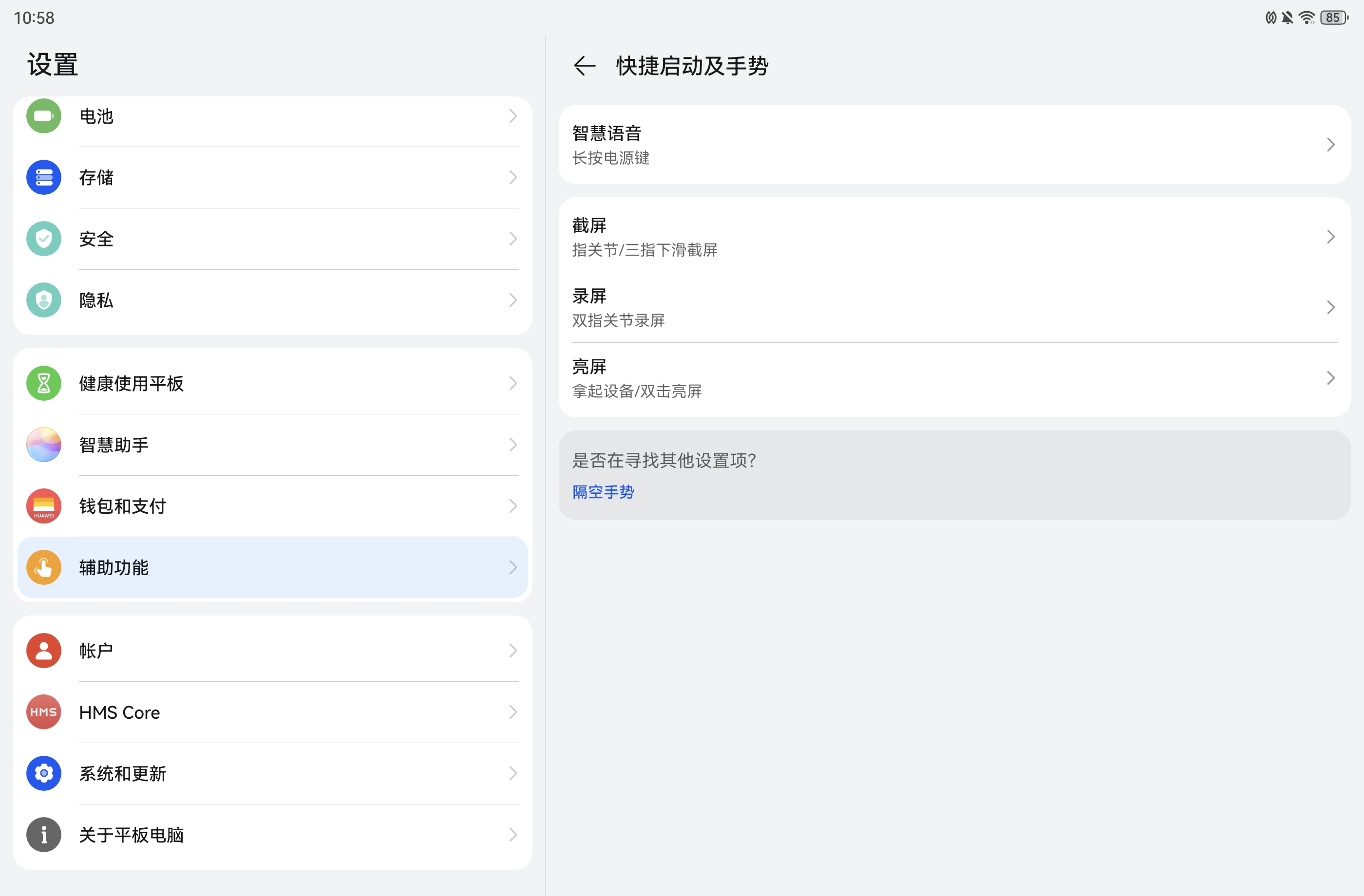
Task: Expand the 智慧语音 chevron arrow
Action: [x=1330, y=145]
